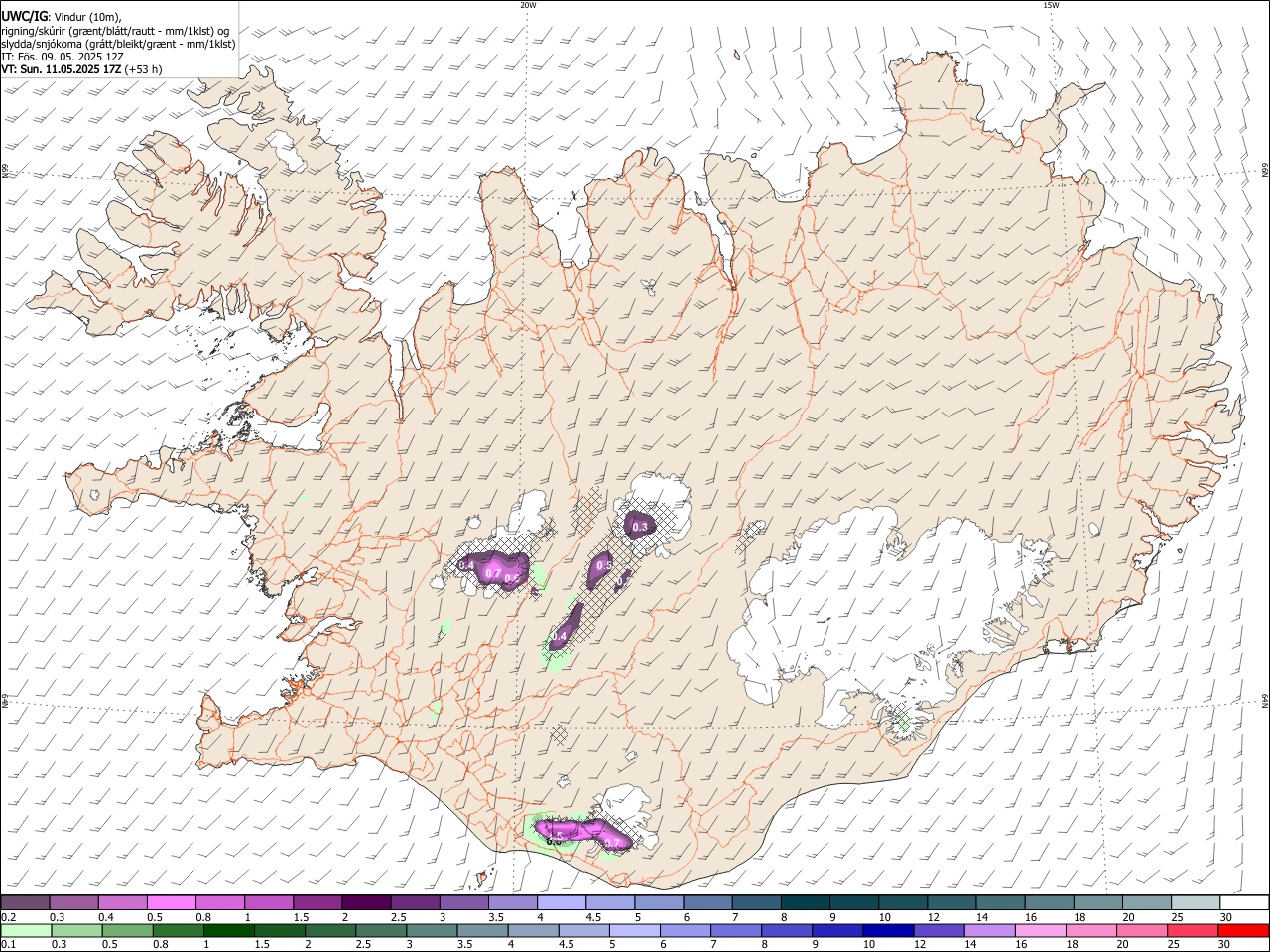Click the 0.7 value on the south coast patch

click(612, 843)
